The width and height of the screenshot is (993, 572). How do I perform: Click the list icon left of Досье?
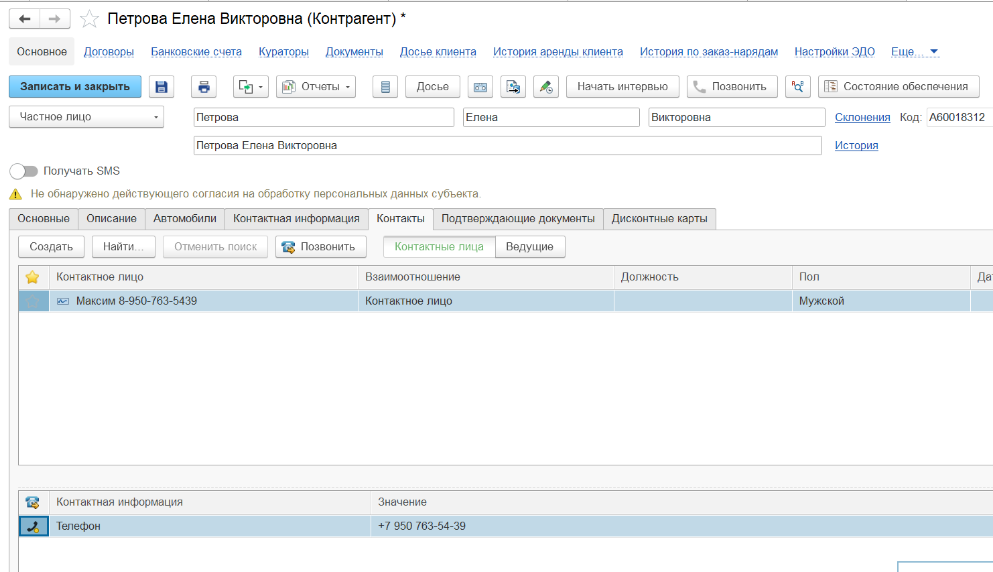tap(386, 87)
